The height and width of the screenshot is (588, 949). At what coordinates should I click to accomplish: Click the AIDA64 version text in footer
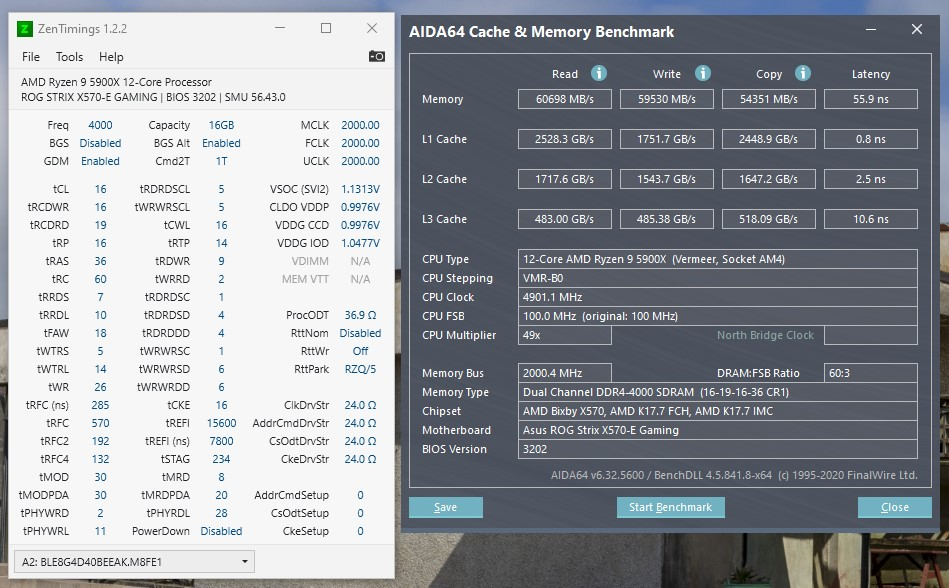[x=734, y=475]
